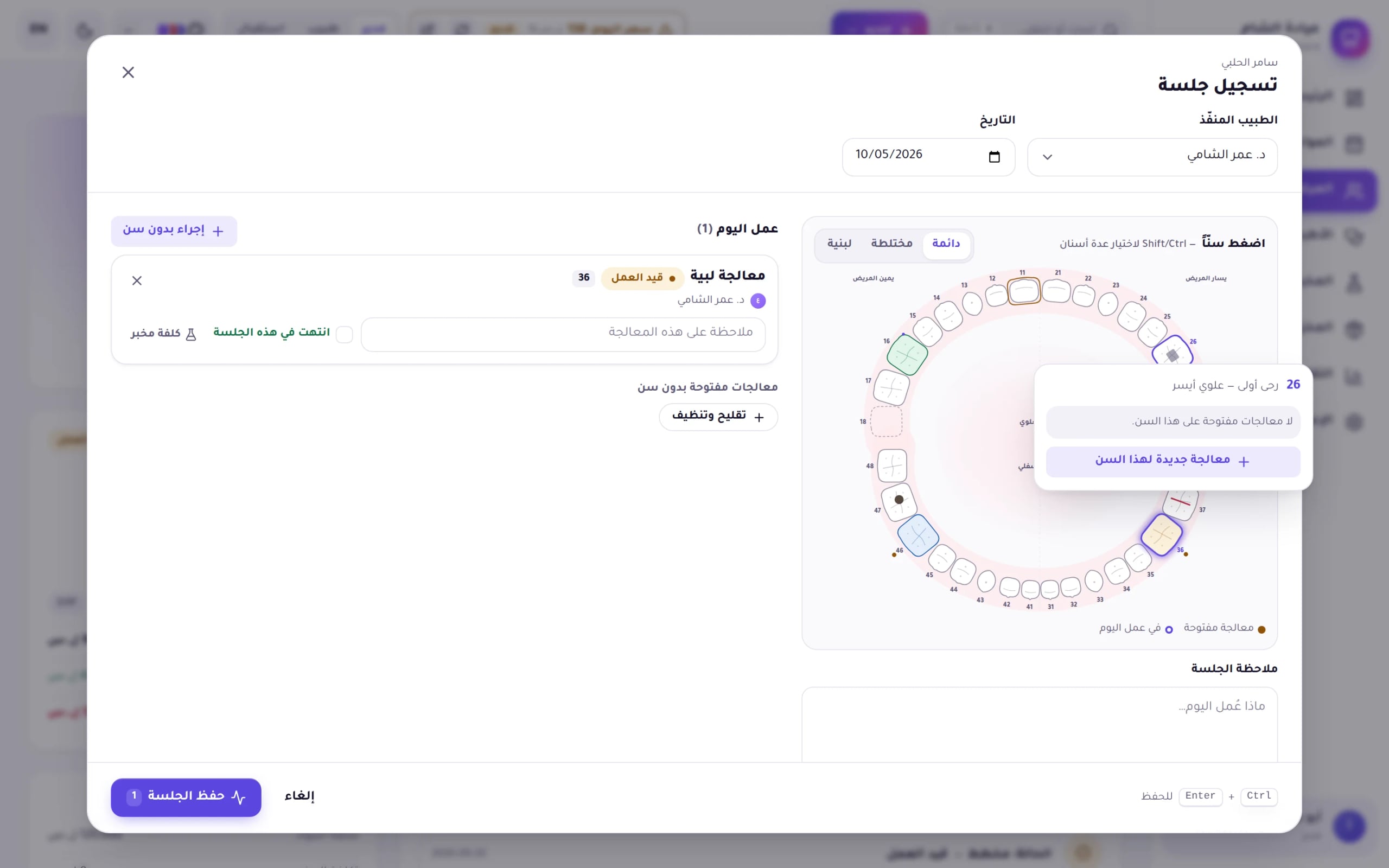Remove the root canal treatment card

tap(137, 280)
